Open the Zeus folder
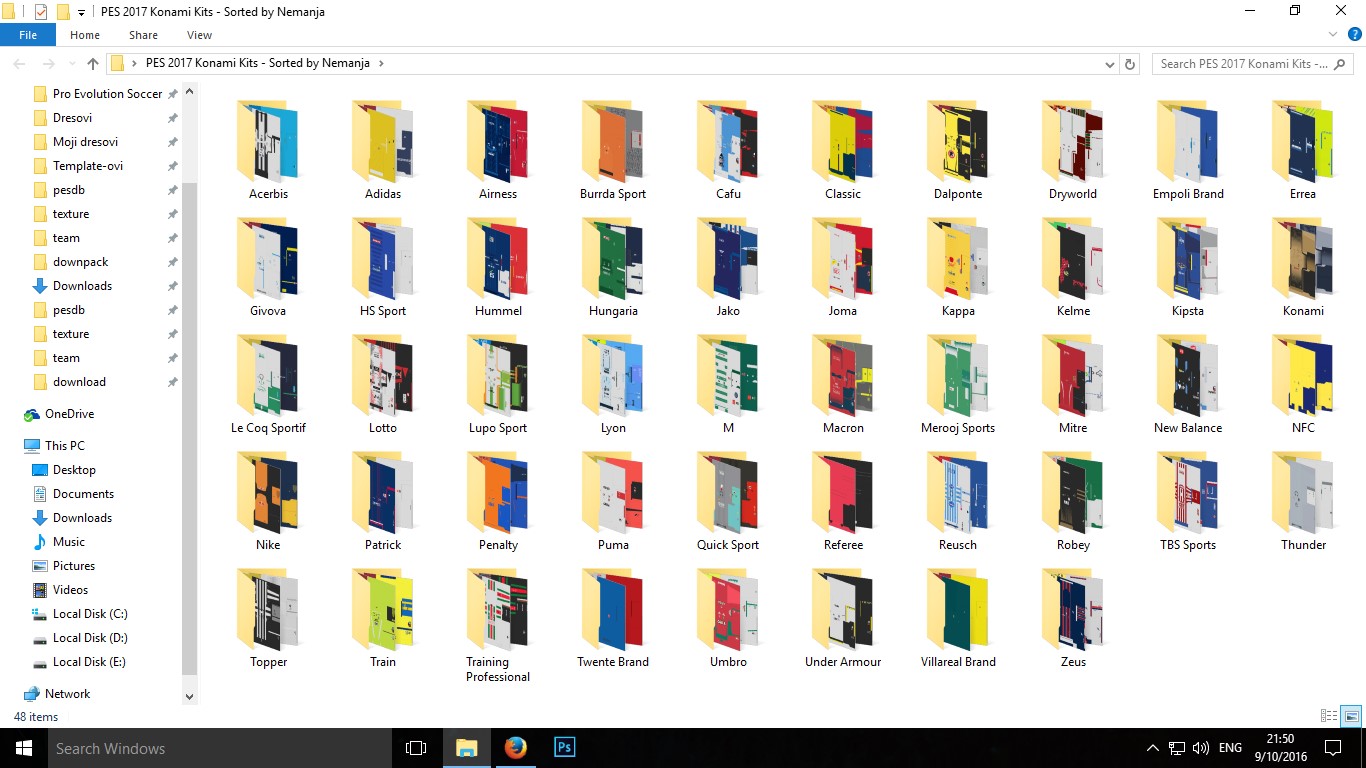The width and height of the screenshot is (1366, 768). [1073, 618]
